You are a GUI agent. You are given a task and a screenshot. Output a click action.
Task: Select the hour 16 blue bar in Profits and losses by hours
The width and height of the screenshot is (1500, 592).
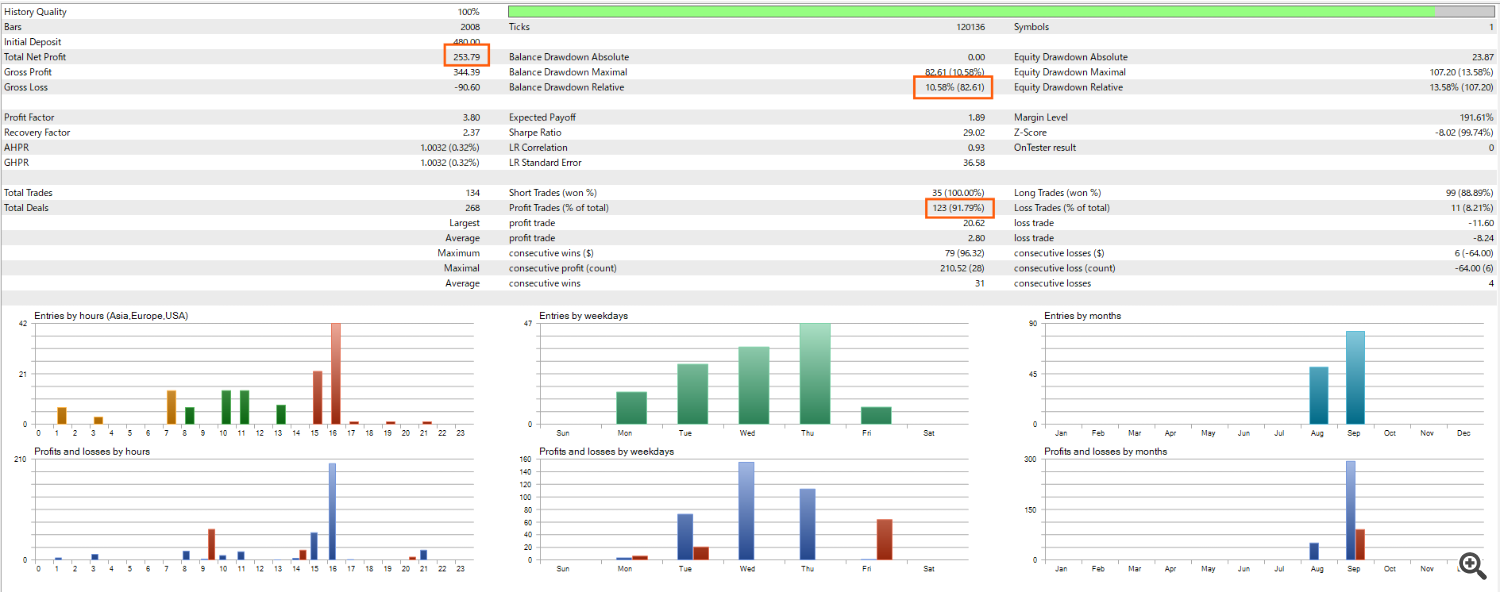point(332,512)
